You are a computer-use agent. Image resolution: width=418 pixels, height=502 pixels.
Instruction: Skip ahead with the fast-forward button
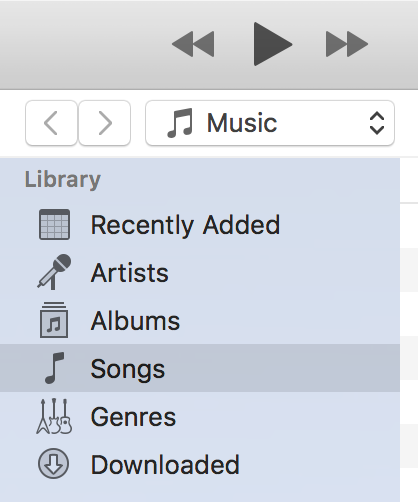[x=347, y=44]
